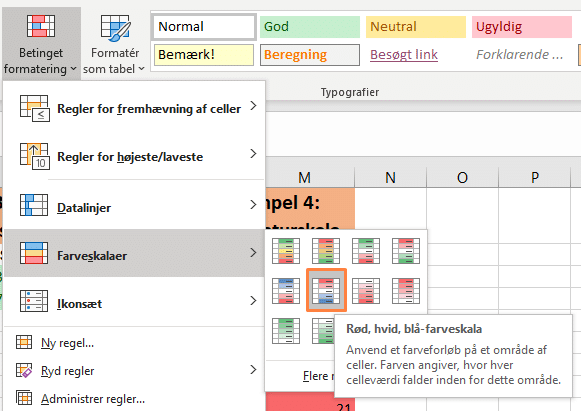Expand arrow next to Regler for fremhævning

(253, 106)
